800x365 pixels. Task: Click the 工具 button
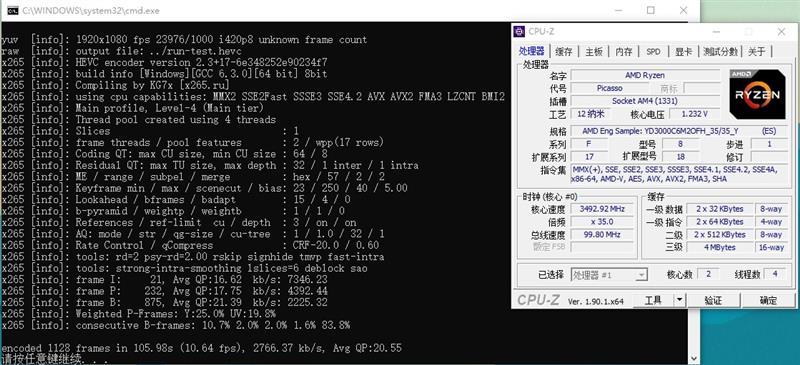[653, 300]
